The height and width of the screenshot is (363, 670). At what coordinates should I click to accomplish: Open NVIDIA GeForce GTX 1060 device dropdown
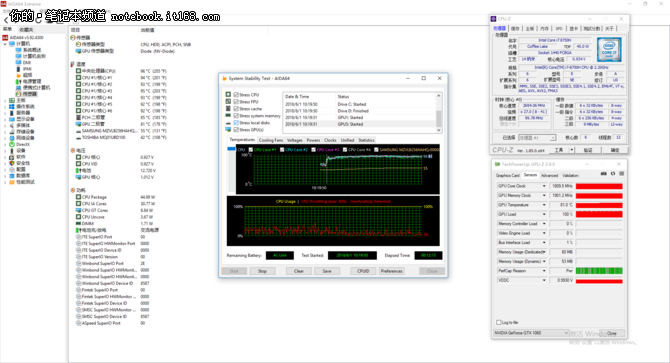532,333
